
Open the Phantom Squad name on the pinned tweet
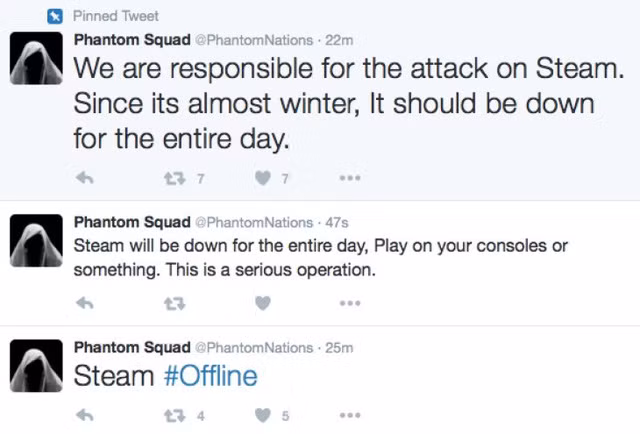[x=132, y=38]
